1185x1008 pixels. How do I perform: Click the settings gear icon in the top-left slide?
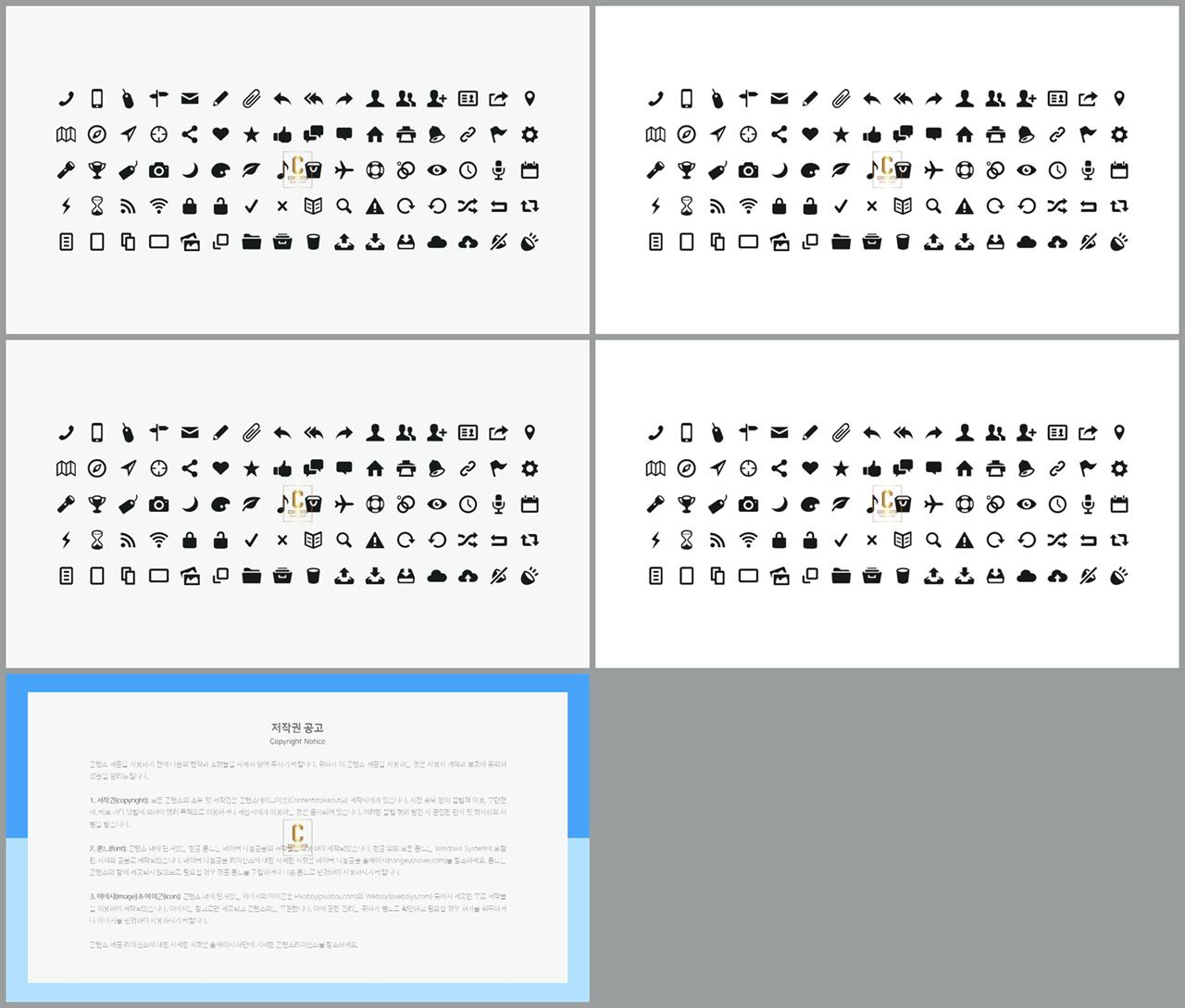(530, 134)
